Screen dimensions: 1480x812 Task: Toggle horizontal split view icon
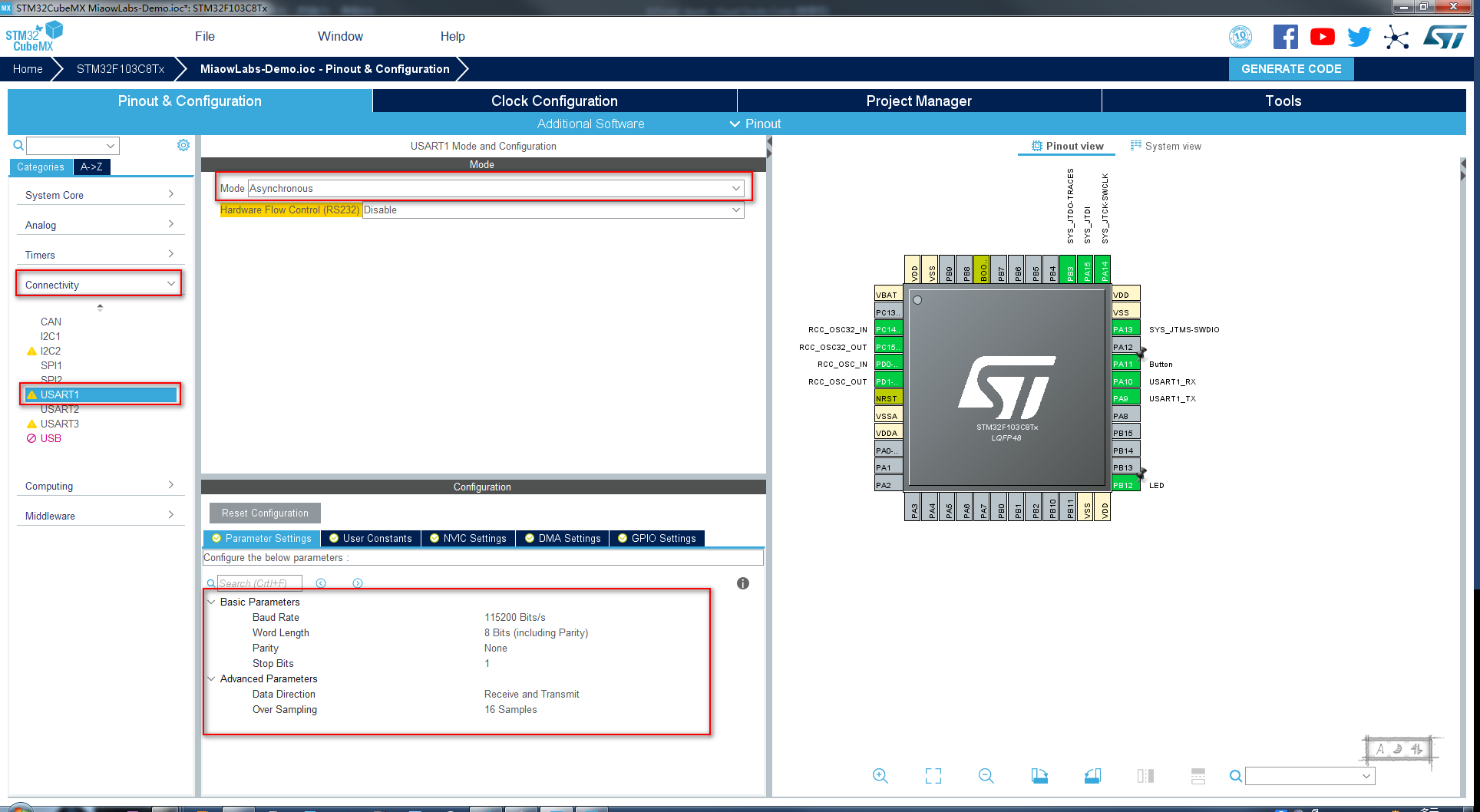(1198, 776)
